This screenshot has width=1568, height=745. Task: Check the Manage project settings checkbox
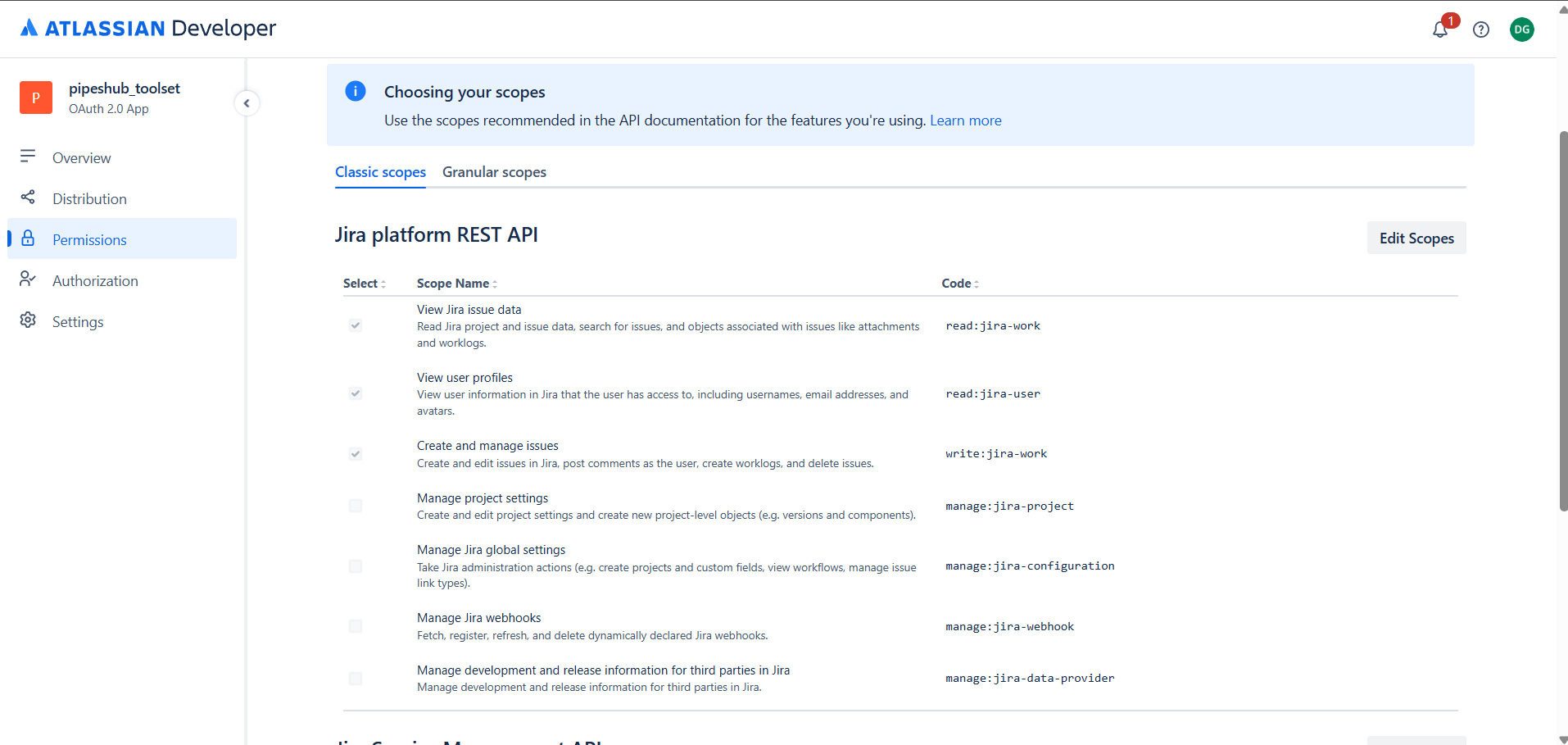click(356, 506)
